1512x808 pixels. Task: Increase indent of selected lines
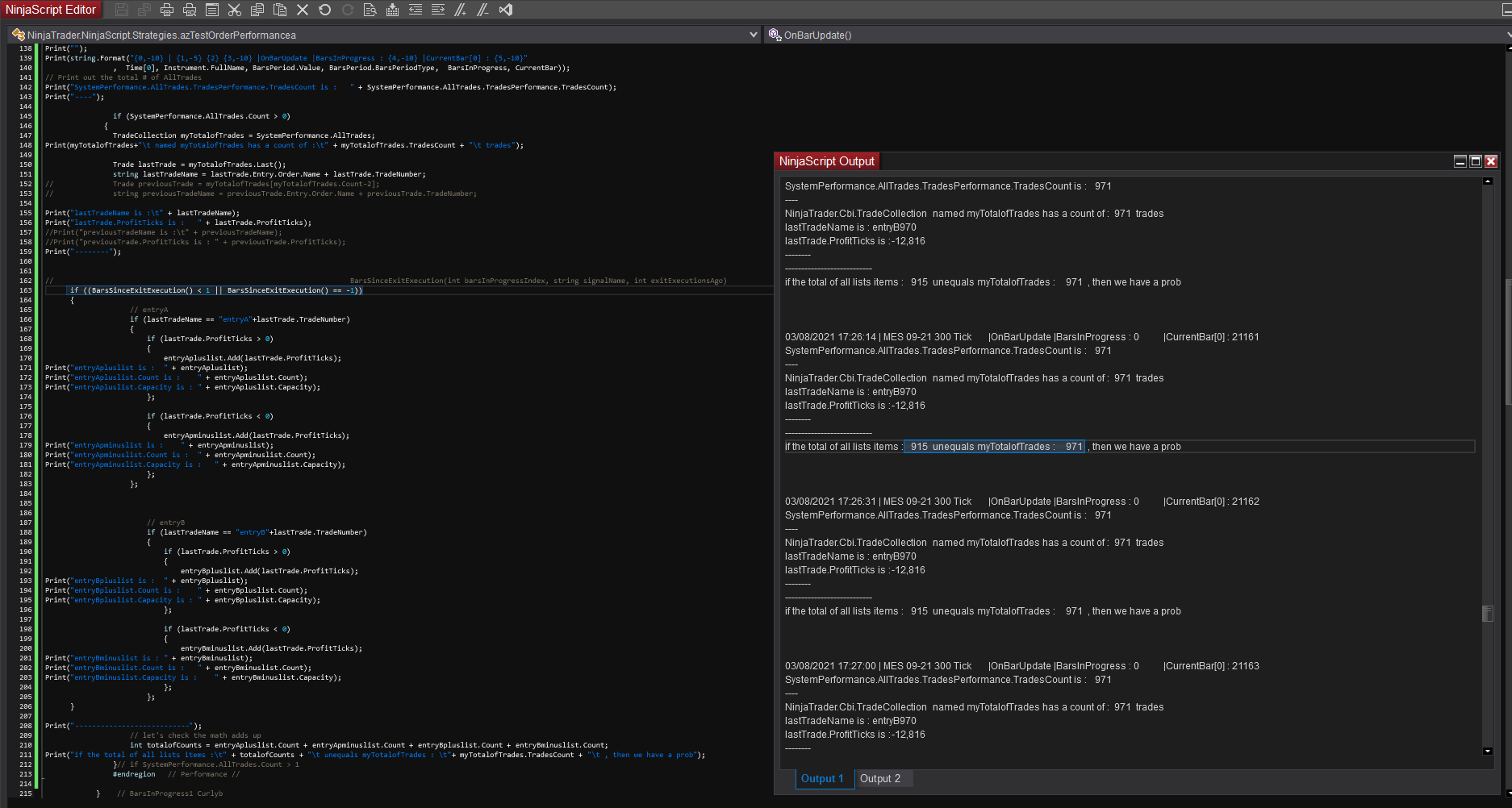point(438,10)
